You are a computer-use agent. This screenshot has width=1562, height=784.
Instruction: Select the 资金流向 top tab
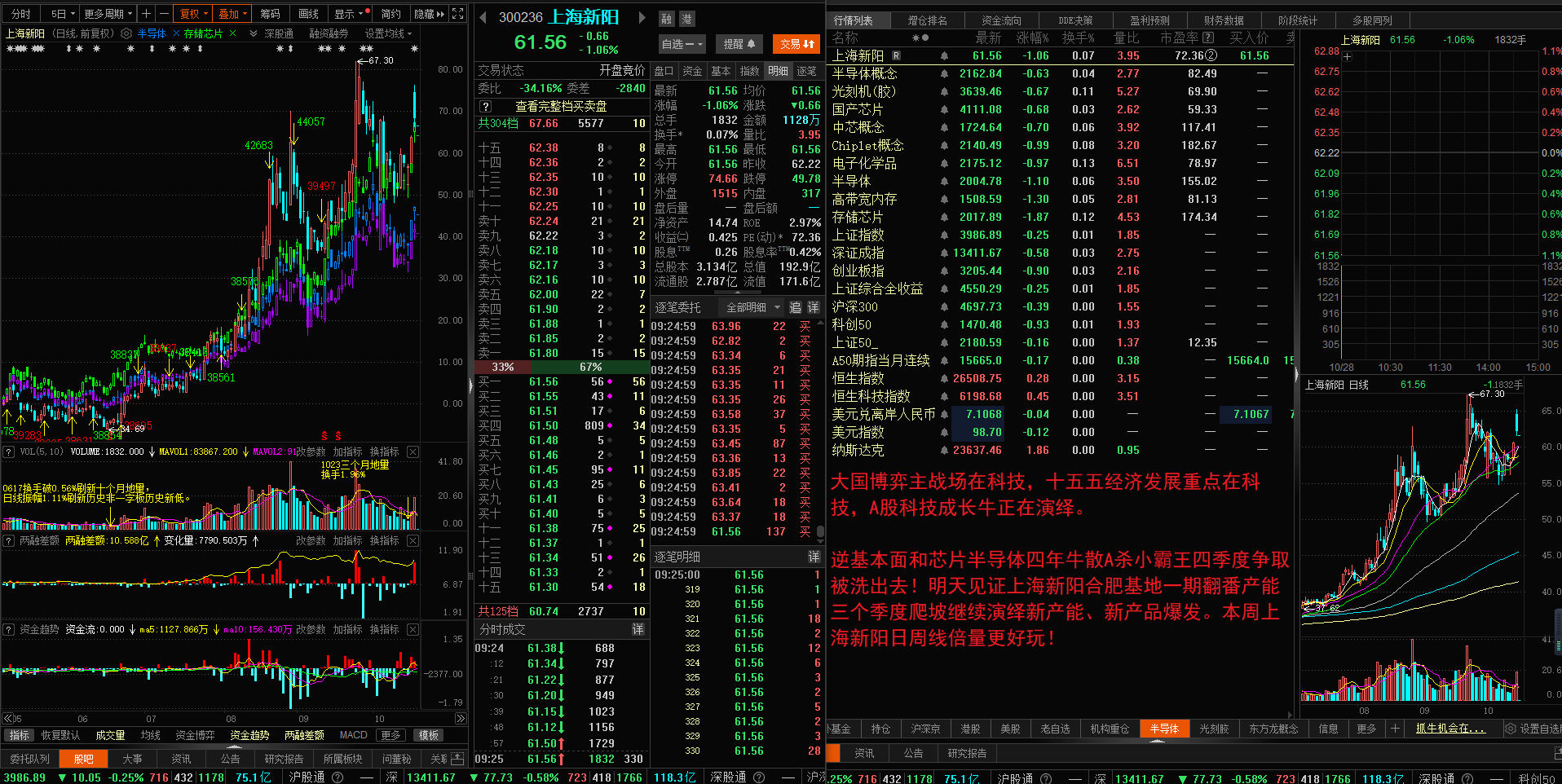click(1001, 20)
